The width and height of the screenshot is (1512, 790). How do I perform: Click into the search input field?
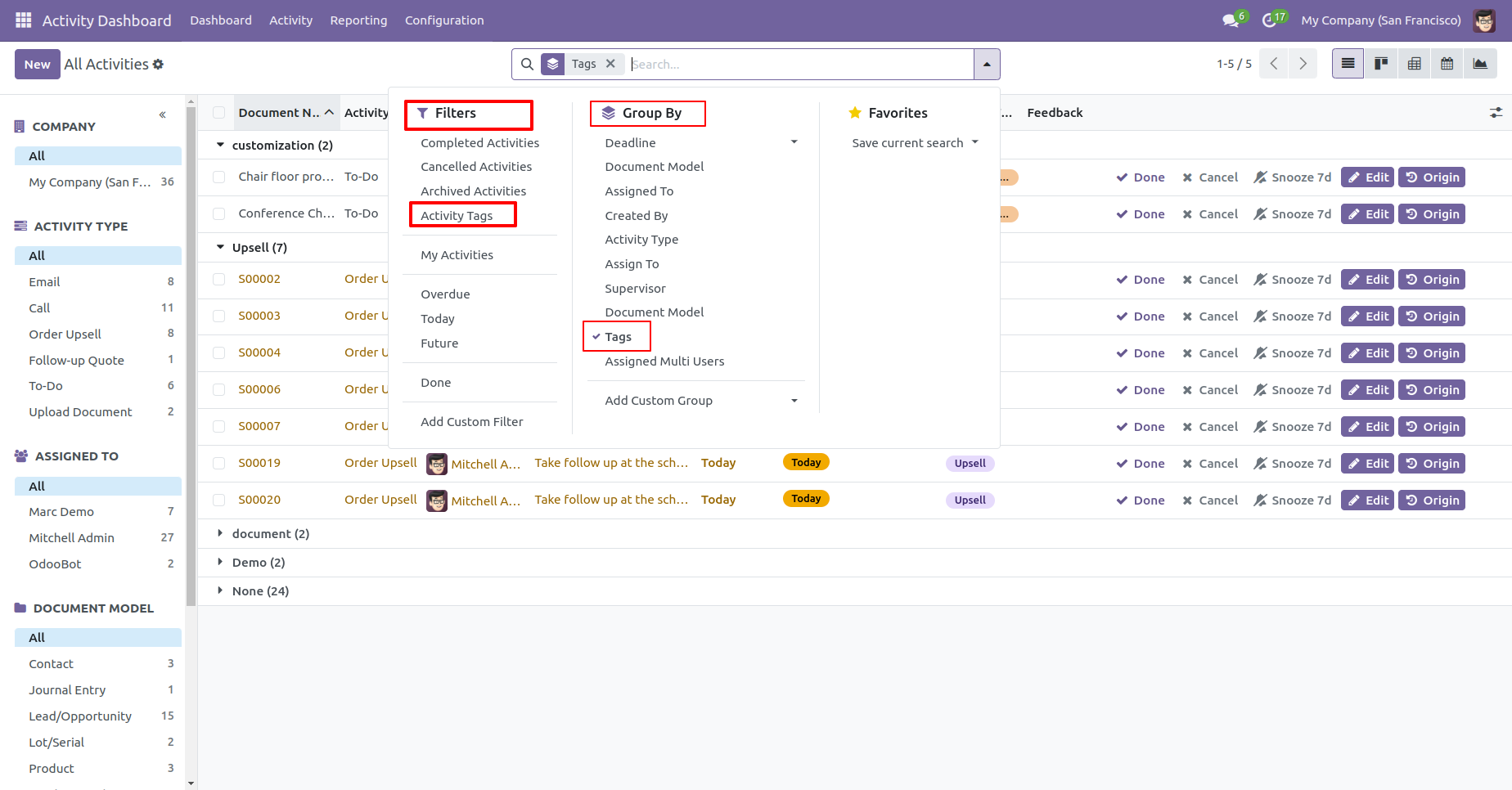coord(800,64)
